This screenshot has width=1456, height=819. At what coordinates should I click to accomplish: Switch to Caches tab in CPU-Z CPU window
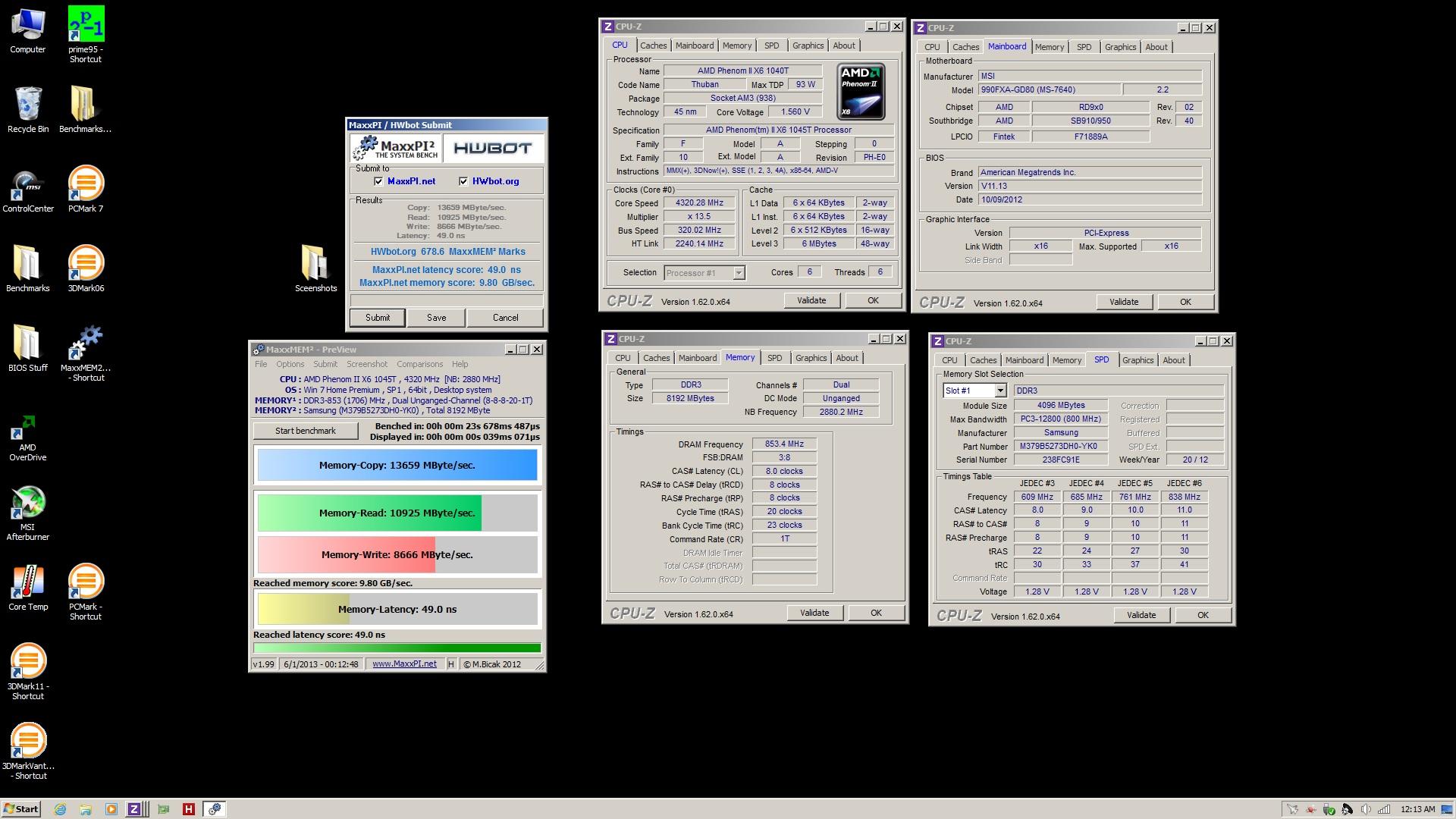653,45
